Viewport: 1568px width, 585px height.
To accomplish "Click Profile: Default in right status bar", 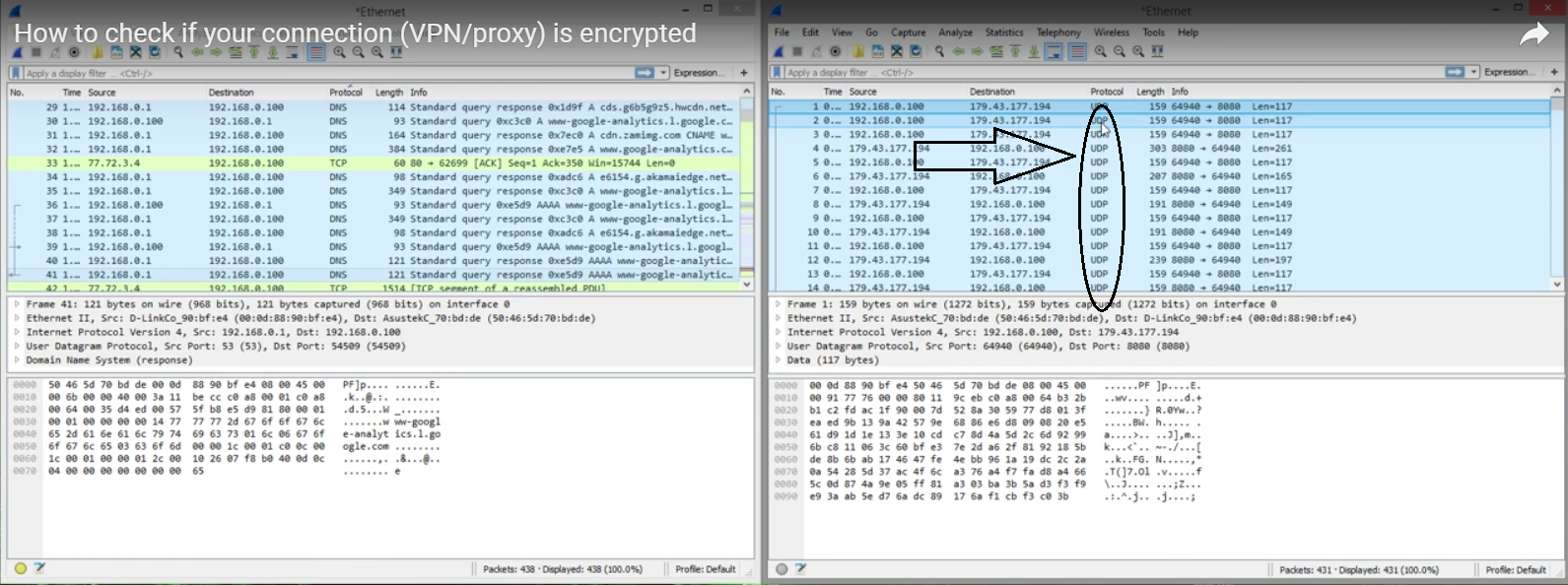I will pyautogui.click(x=1516, y=569).
